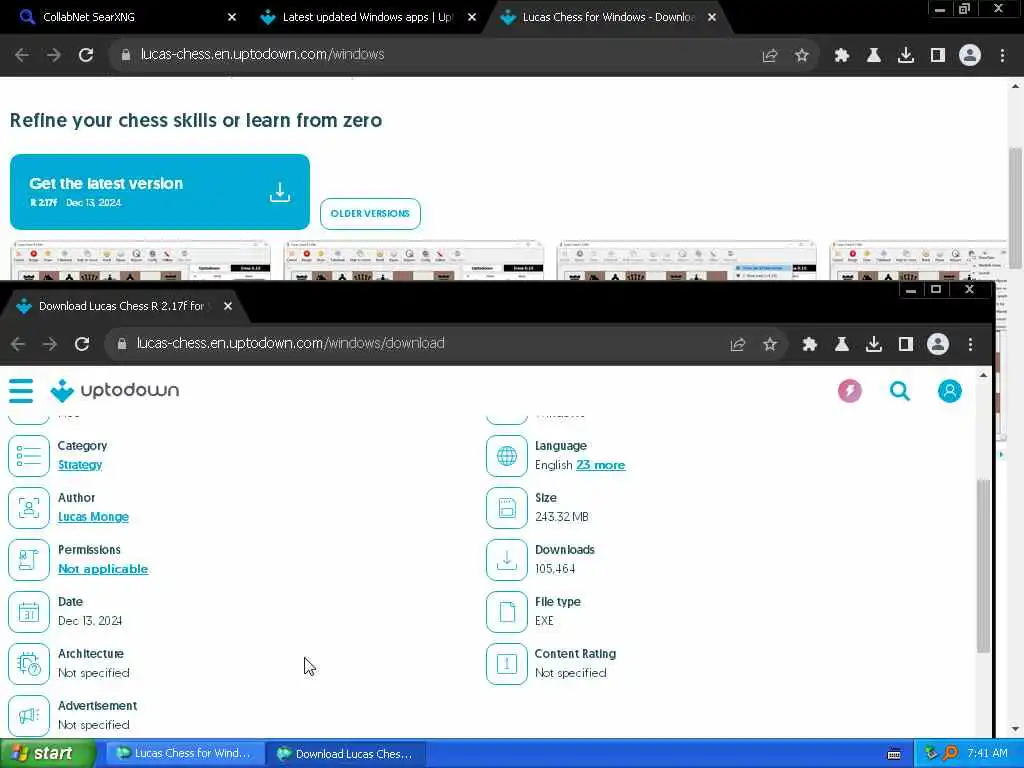Open the Strategy category link

point(80,465)
